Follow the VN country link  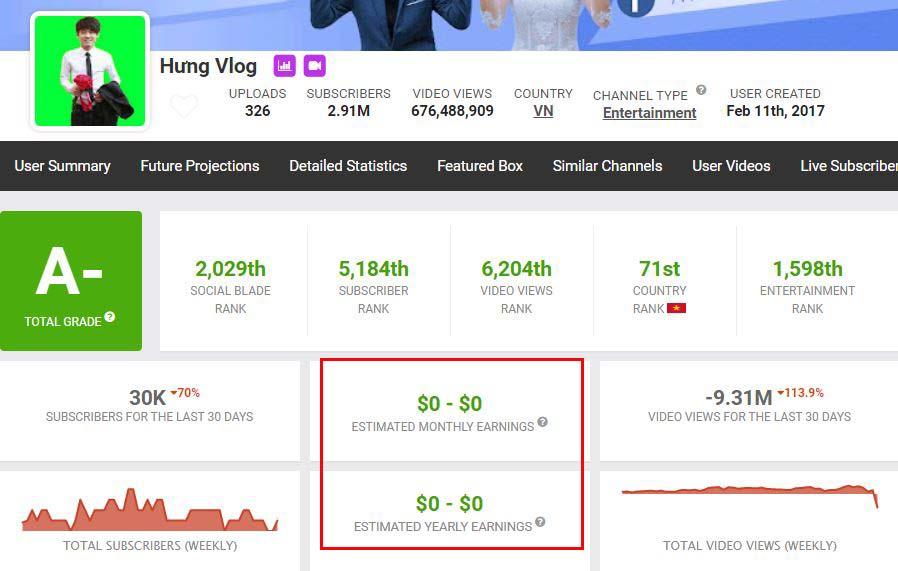[x=543, y=111]
